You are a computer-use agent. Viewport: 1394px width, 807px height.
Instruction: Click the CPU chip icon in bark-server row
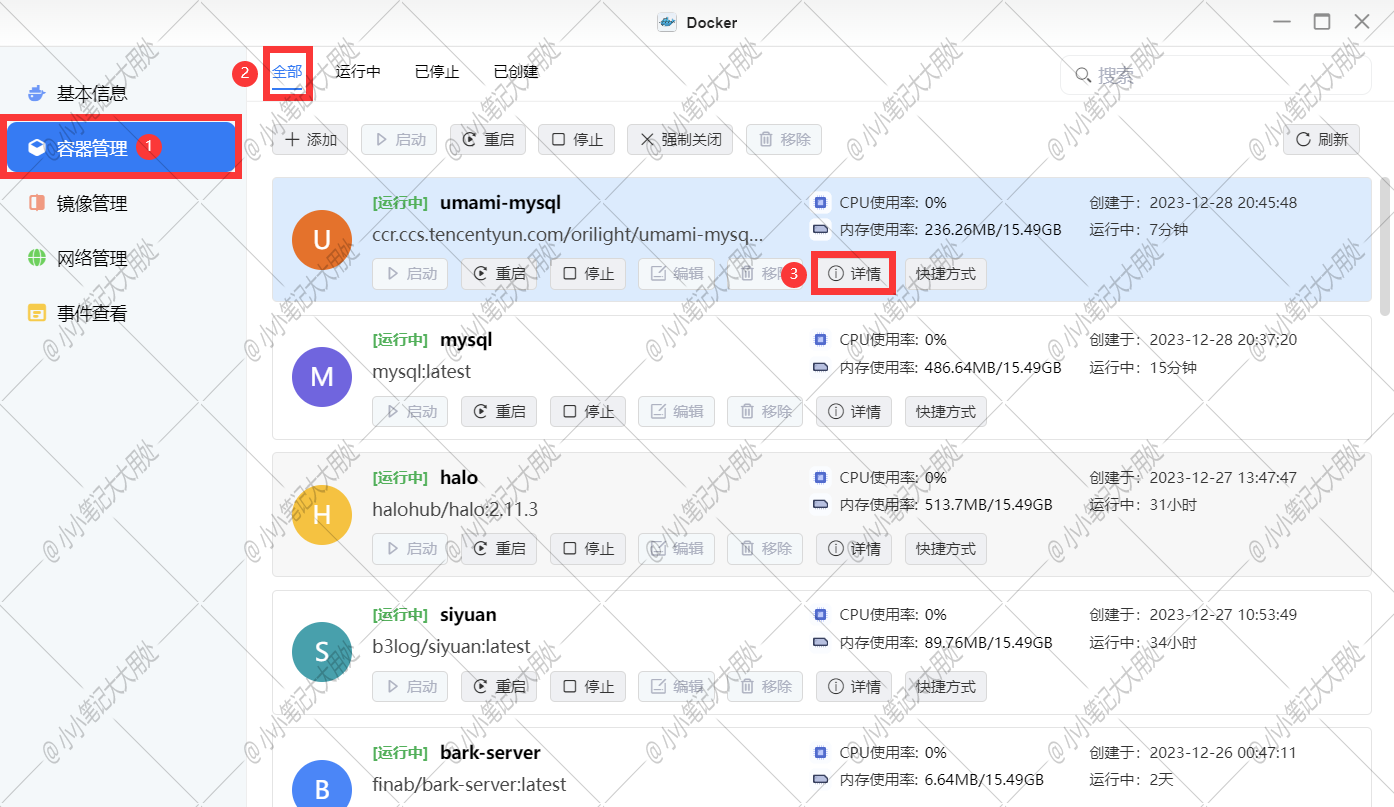[821, 752]
